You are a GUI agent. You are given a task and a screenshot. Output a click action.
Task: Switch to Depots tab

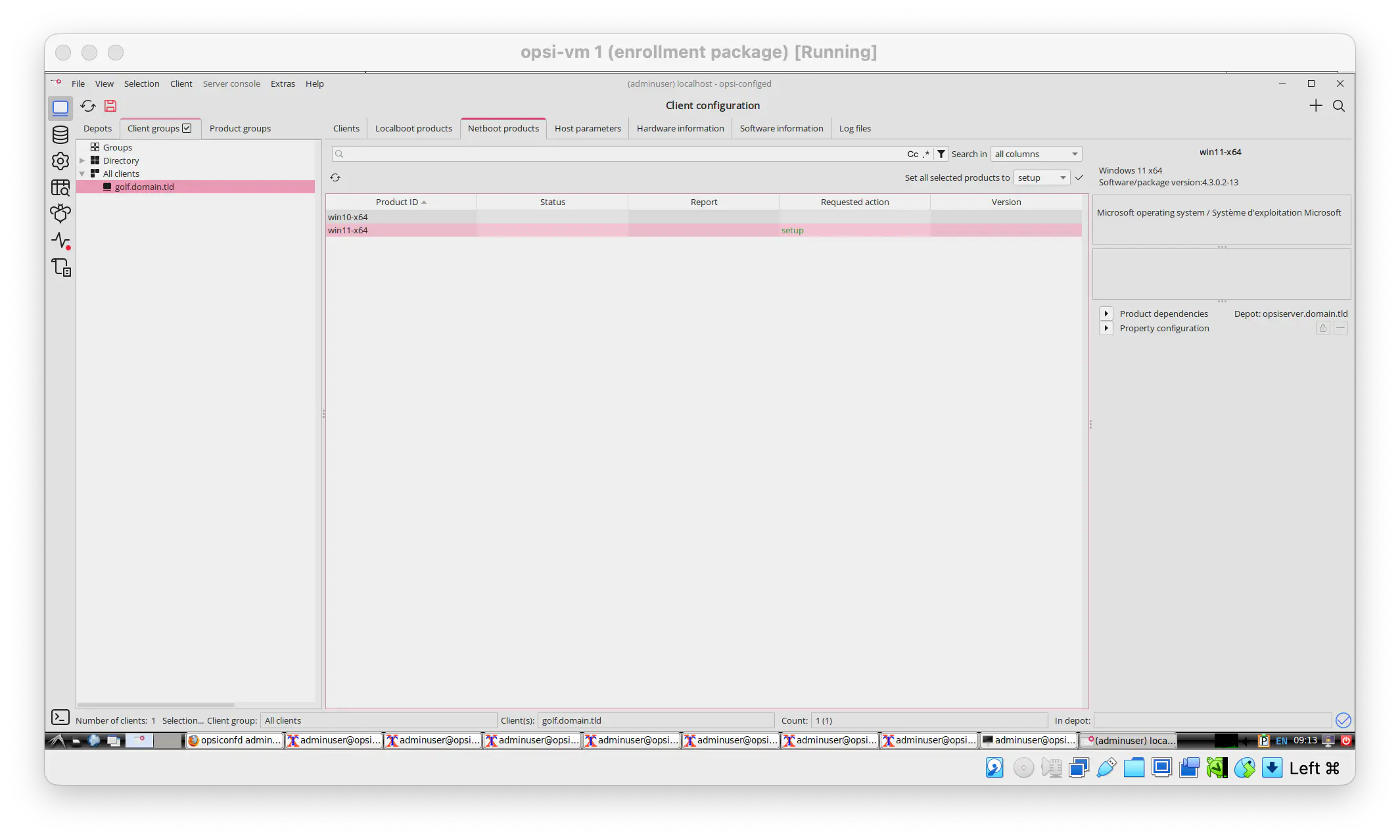97,128
